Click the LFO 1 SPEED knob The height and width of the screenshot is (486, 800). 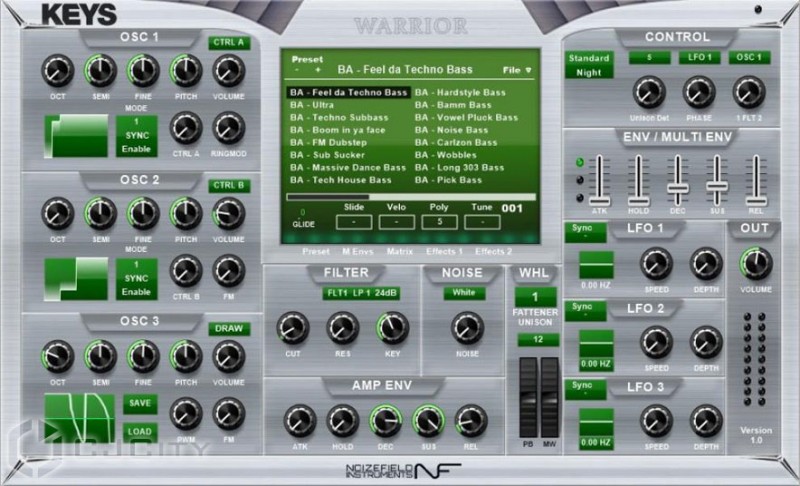[x=656, y=264]
